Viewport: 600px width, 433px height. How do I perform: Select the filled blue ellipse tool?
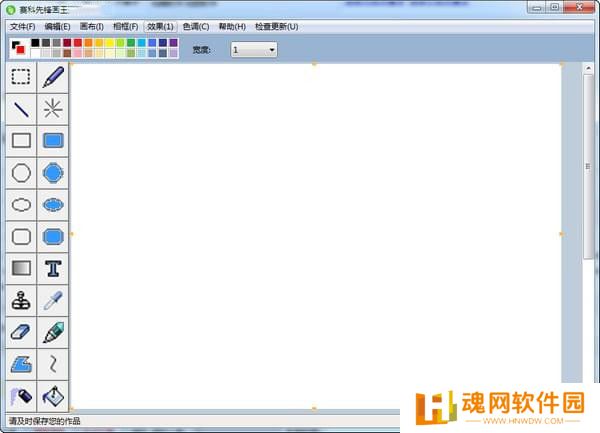(53, 205)
